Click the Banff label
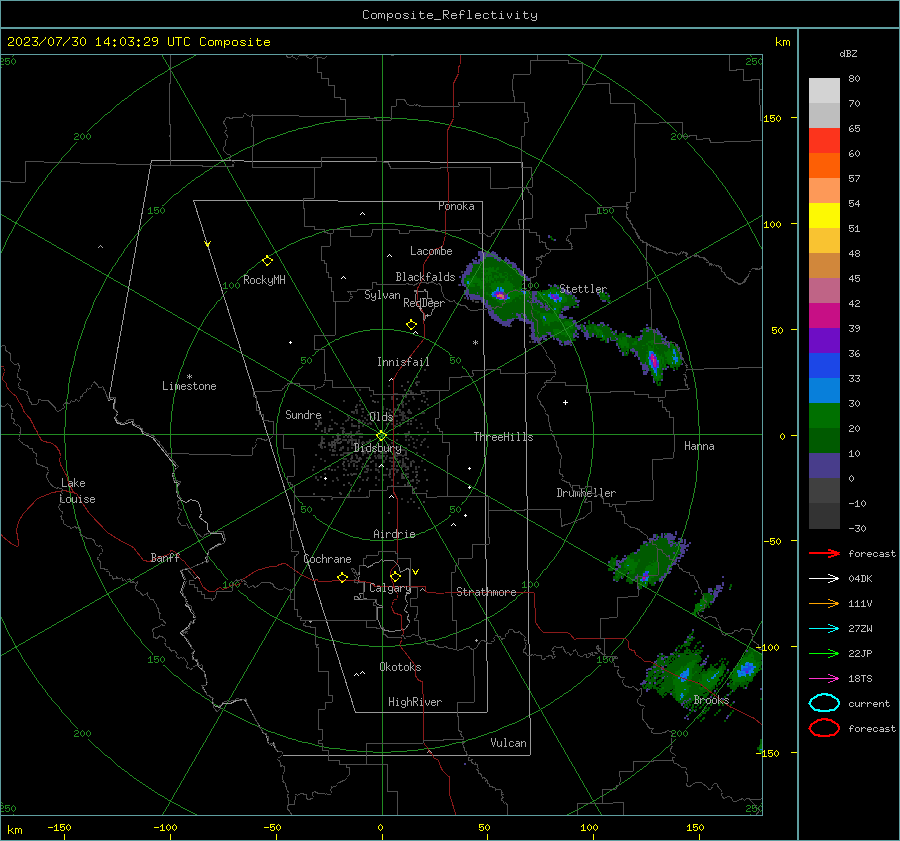The height and width of the screenshot is (841, 900). (165, 558)
